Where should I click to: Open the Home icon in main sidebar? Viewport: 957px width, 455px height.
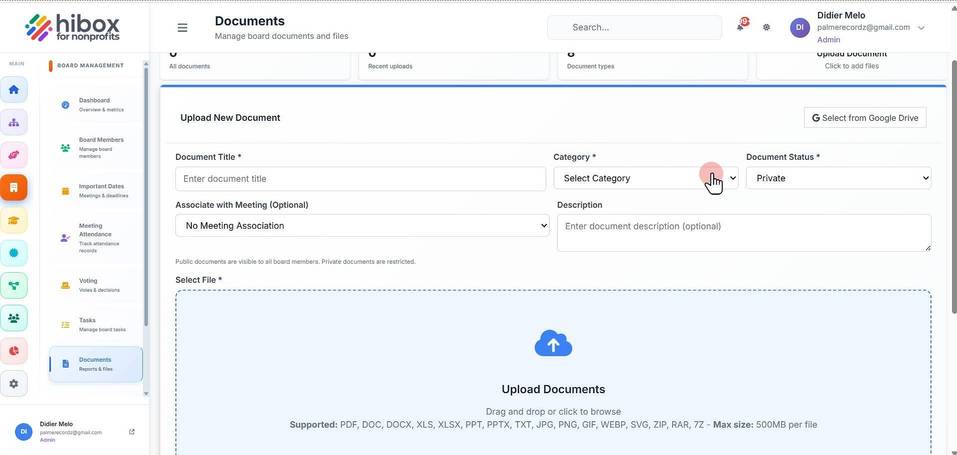13,89
